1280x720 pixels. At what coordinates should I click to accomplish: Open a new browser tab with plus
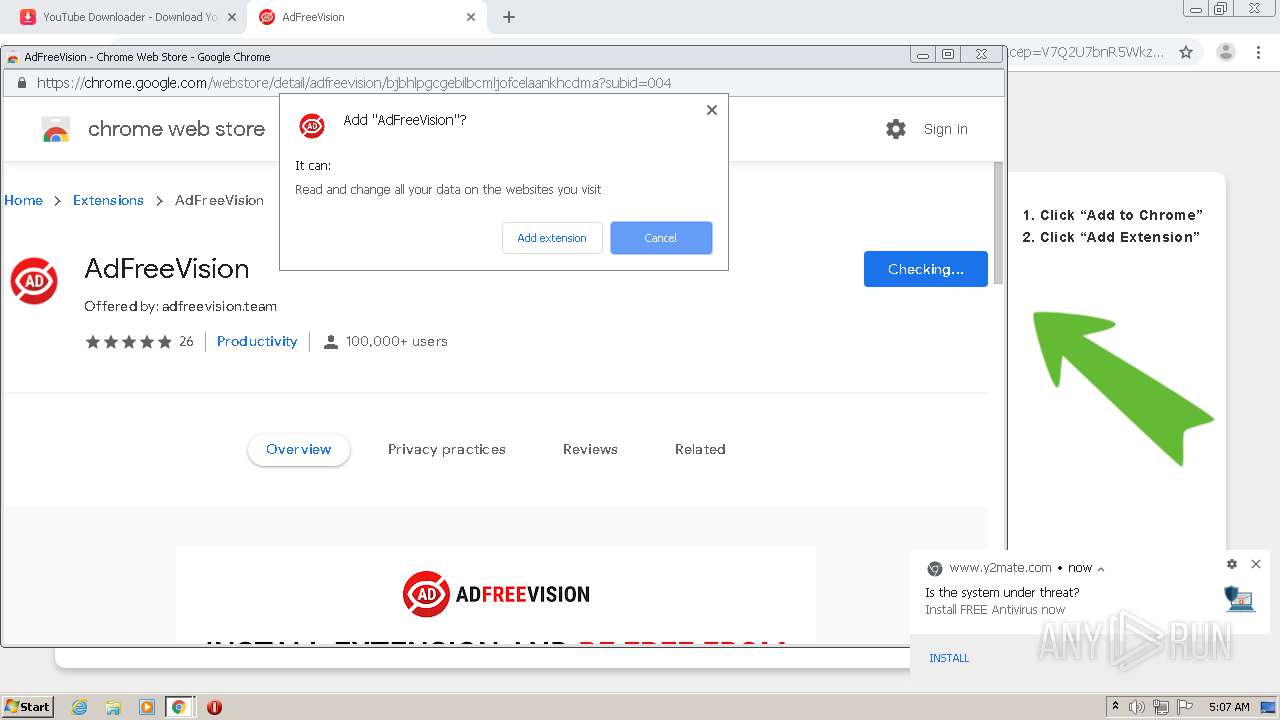[x=509, y=17]
